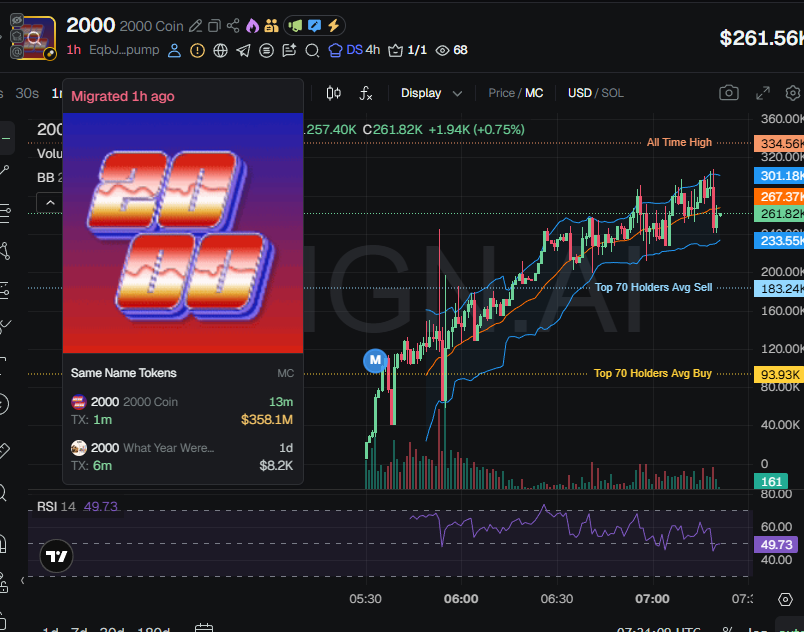Expand chart to fullscreen

coord(763,93)
